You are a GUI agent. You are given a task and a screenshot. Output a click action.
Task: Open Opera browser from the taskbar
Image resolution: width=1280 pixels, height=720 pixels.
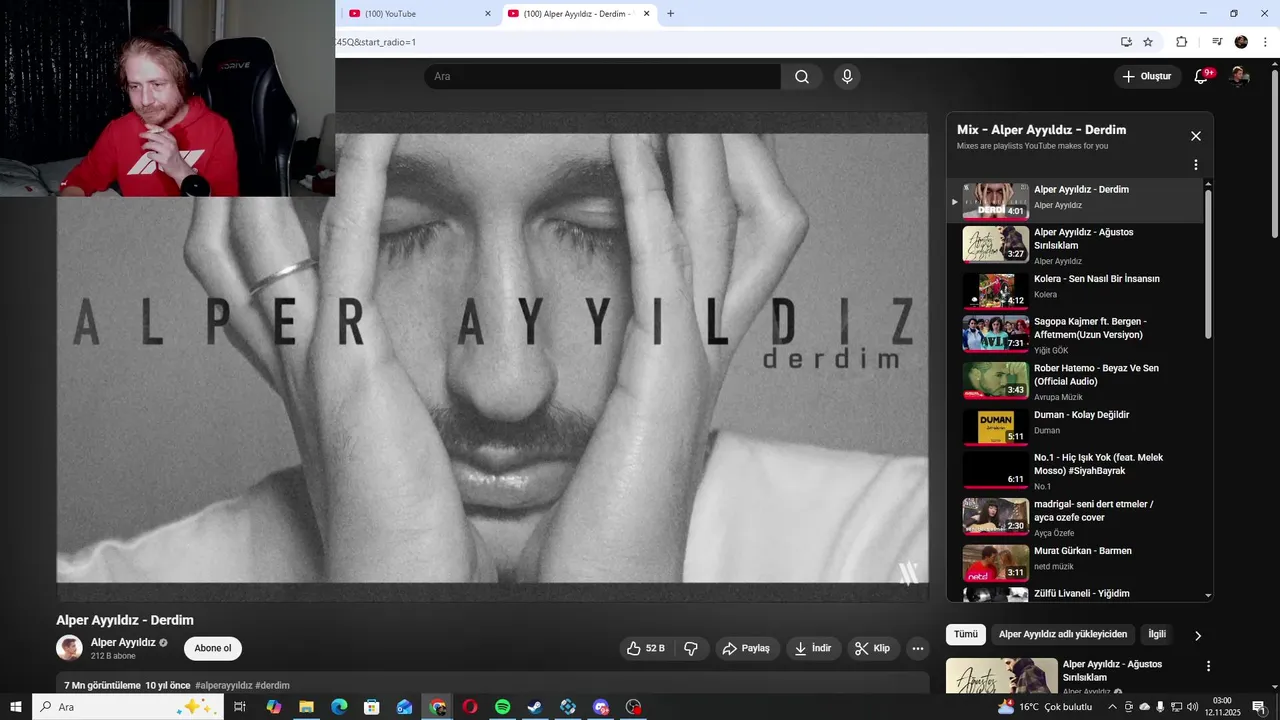click(x=470, y=707)
